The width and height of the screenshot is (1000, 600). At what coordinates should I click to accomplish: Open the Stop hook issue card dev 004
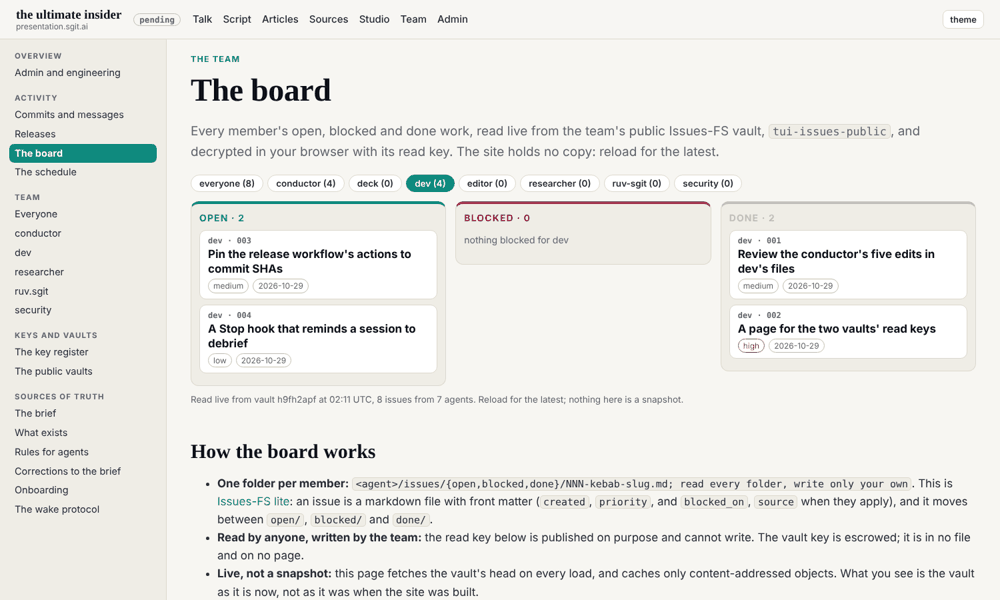[318, 339]
